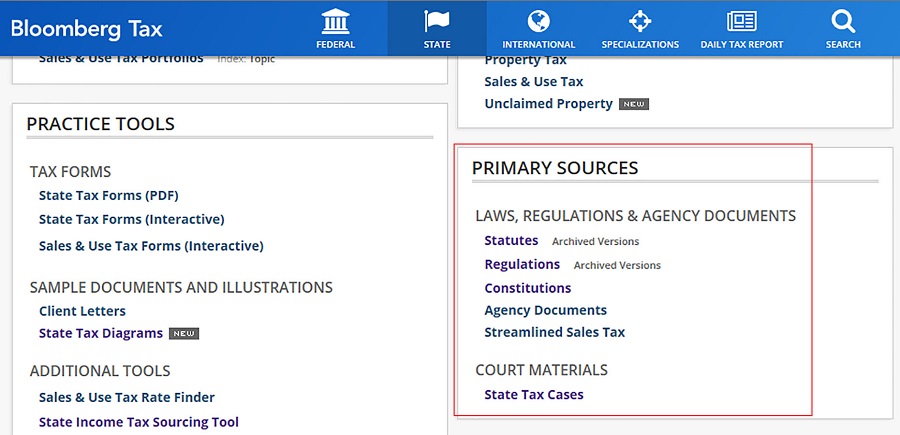Select the State flag icon
The height and width of the screenshot is (435, 900).
437,21
